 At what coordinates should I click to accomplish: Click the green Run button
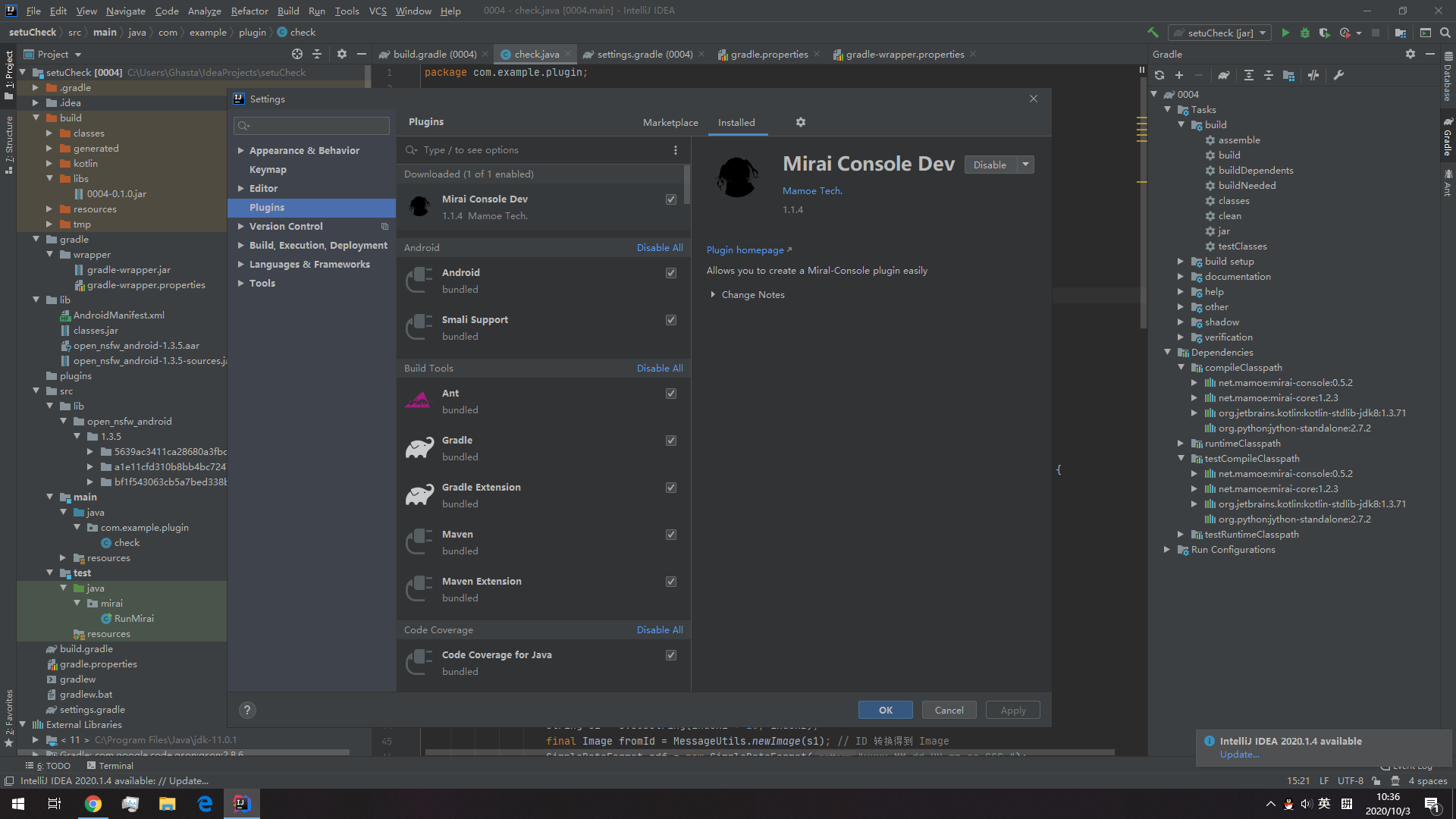1285,33
